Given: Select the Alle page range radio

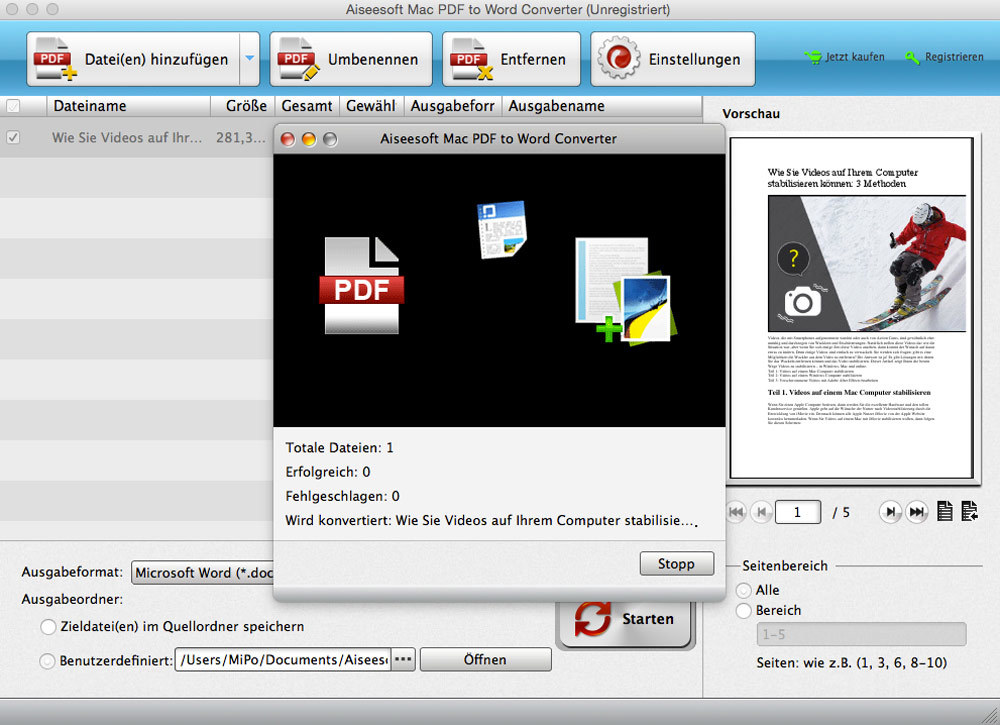Looking at the screenshot, I should [x=744, y=590].
